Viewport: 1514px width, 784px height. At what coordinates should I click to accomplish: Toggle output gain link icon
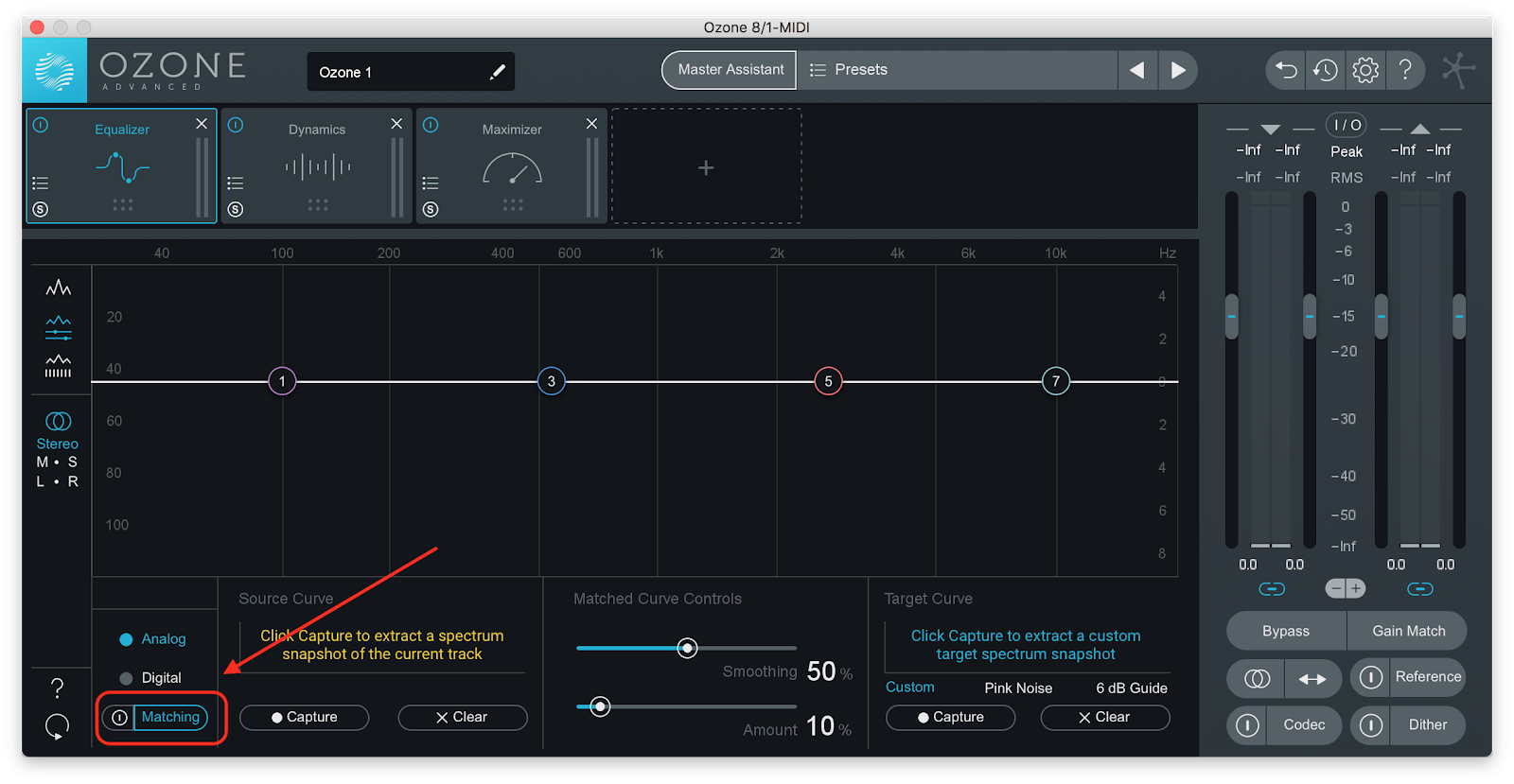[1419, 589]
